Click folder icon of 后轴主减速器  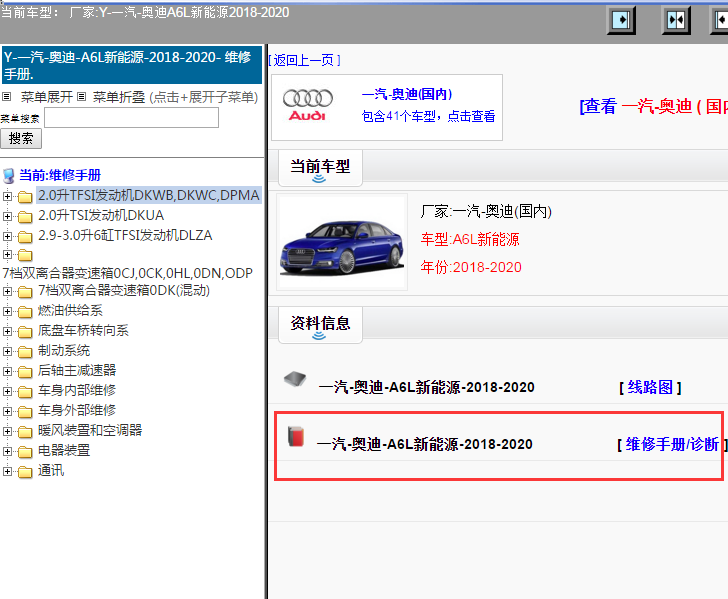[25, 371]
